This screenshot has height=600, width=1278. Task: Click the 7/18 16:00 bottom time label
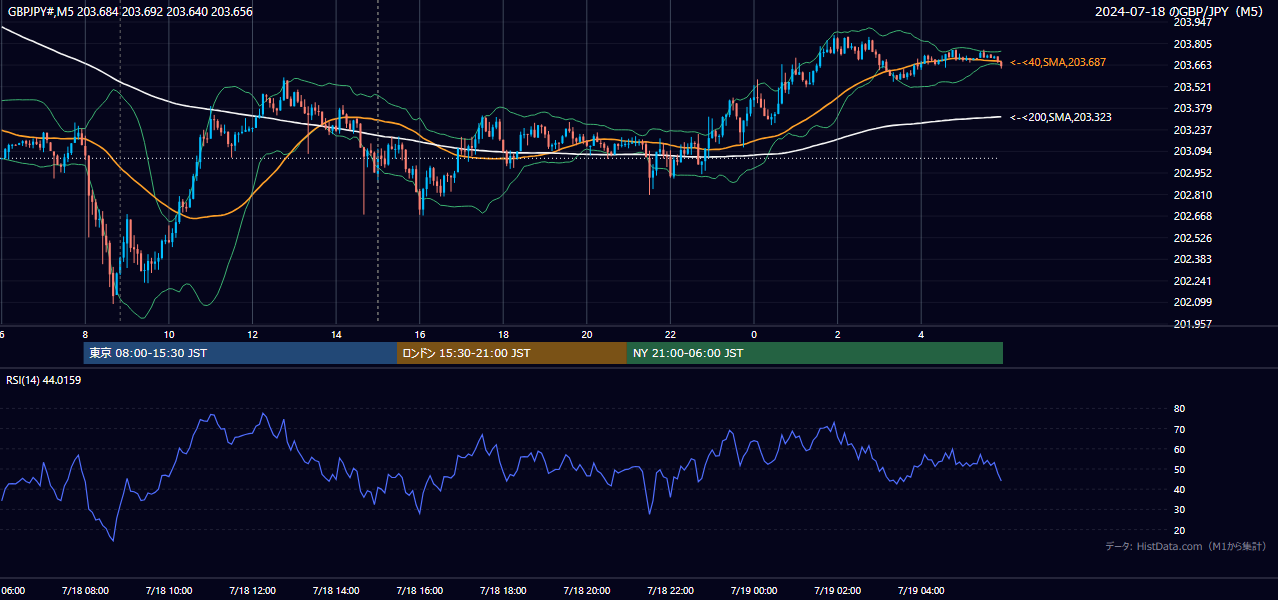click(419, 590)
